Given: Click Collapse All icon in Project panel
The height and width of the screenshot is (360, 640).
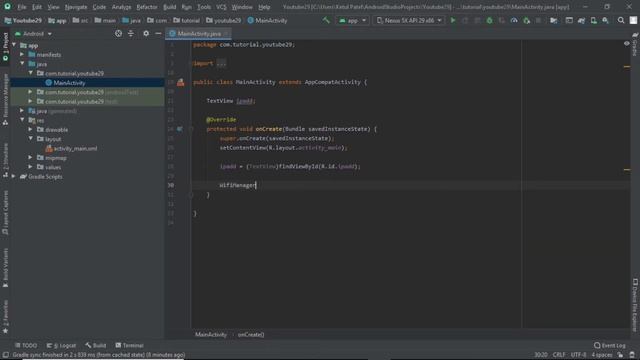Looking at the screenshot, I should [131, 33].
